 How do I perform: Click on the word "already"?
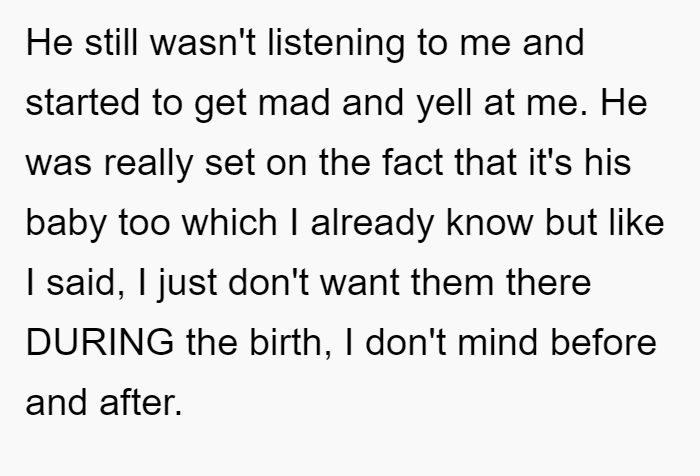372,222
